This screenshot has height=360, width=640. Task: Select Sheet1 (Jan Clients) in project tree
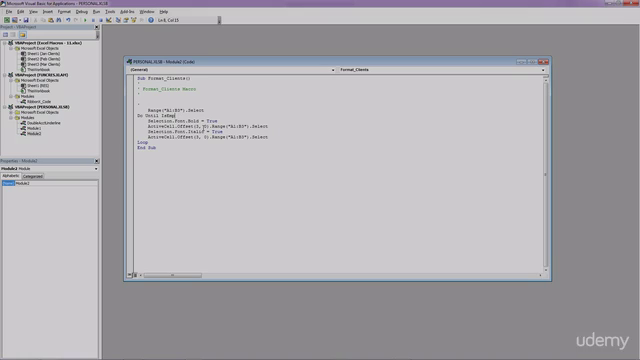click(43, 53)
